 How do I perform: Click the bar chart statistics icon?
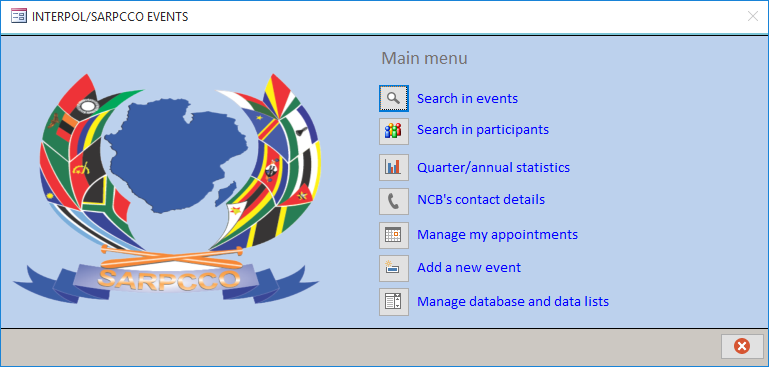point(393,167)
